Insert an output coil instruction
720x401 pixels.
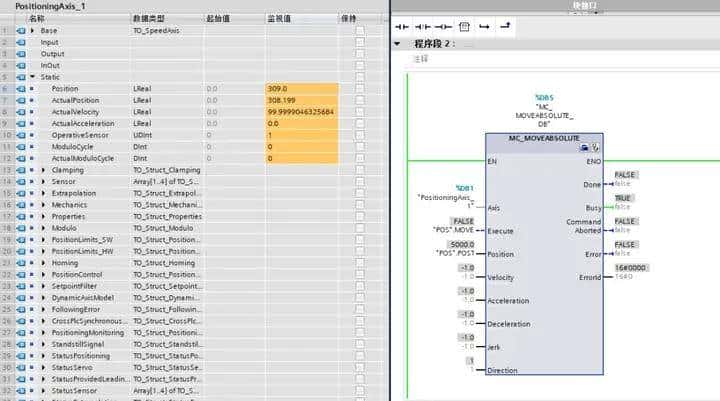click(443, 27)
